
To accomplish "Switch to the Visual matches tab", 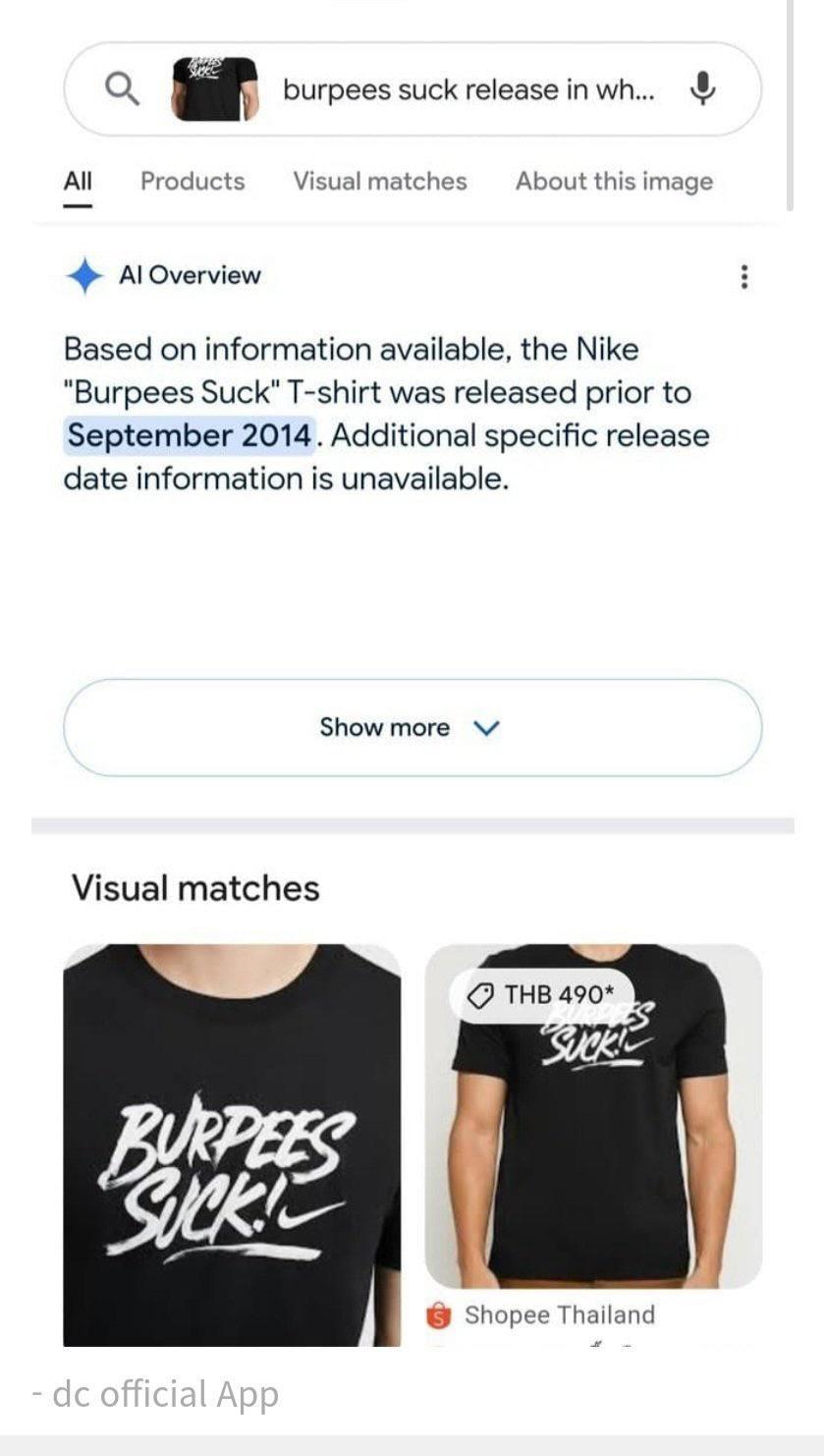I will [380, 181].
